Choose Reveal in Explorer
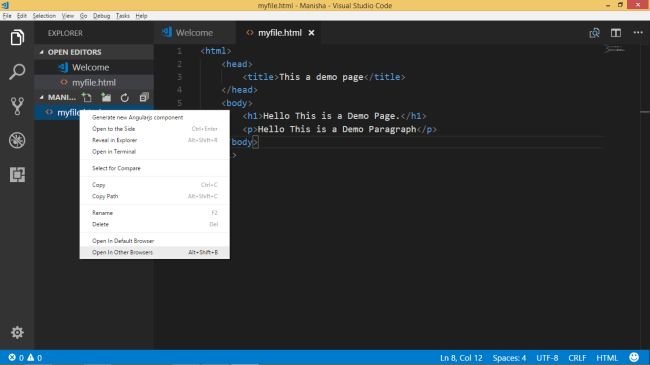The image size is (650, 365). 155,140
